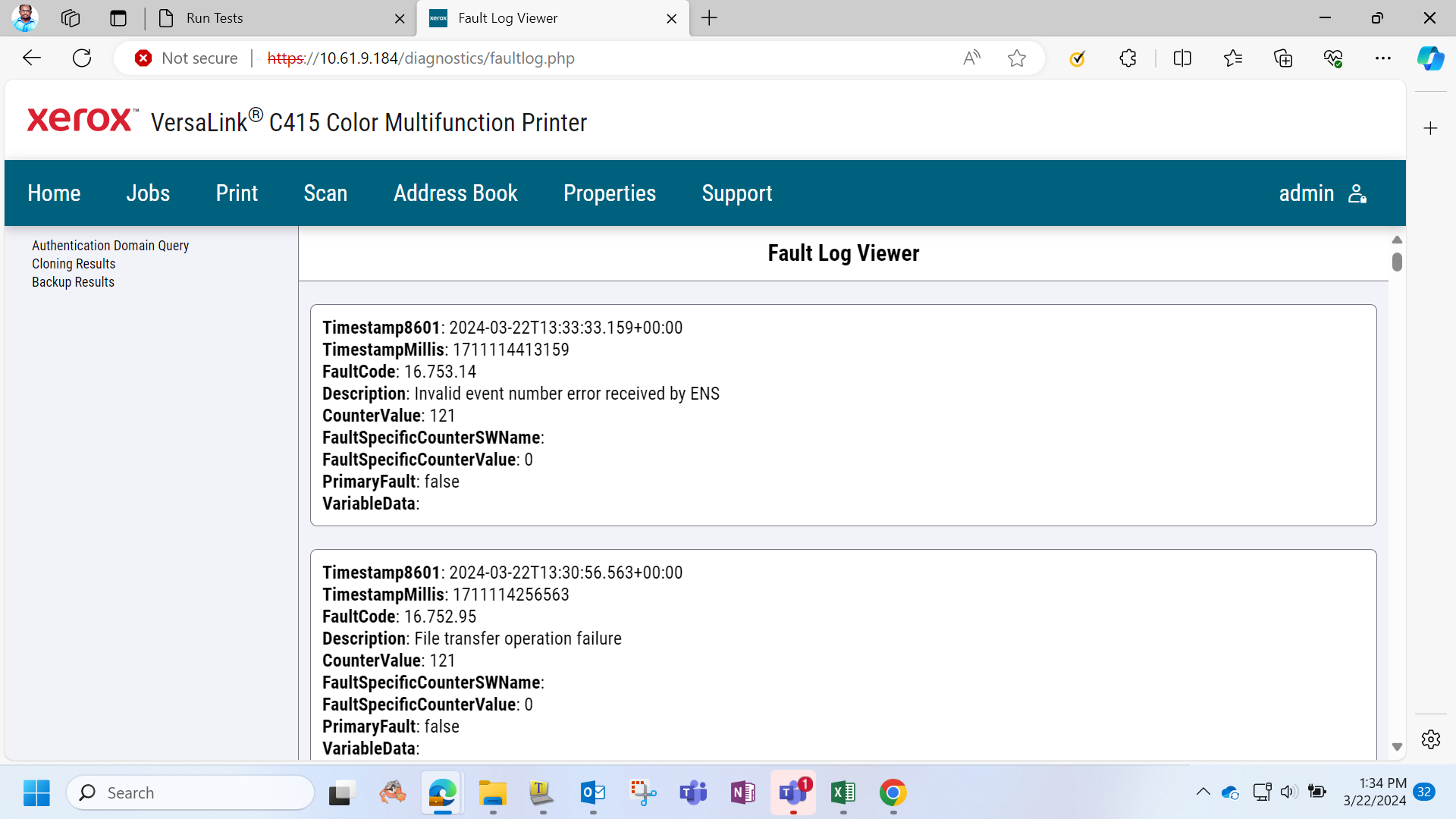The width and height of the screenshot is (1456, 819).
Task: Add page to favorites star icon
Action: (1017, 58)
